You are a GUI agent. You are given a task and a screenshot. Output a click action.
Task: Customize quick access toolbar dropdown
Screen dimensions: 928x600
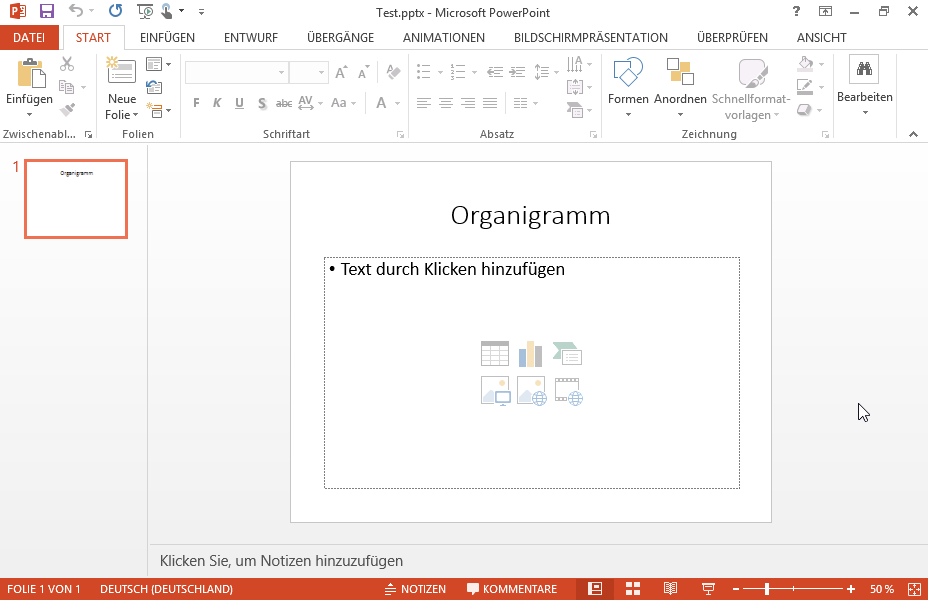(x=201, y=11)
